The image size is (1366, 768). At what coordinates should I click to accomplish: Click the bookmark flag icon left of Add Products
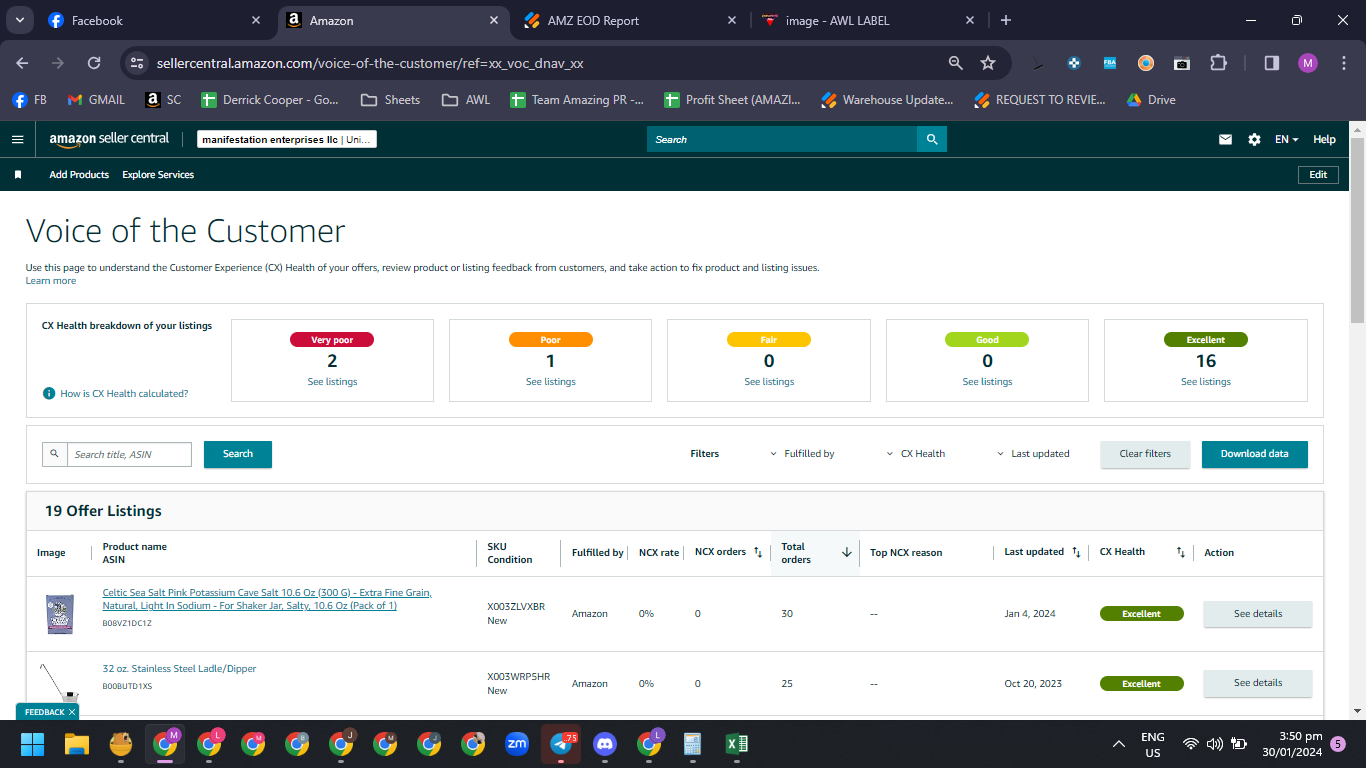(18, 175)
